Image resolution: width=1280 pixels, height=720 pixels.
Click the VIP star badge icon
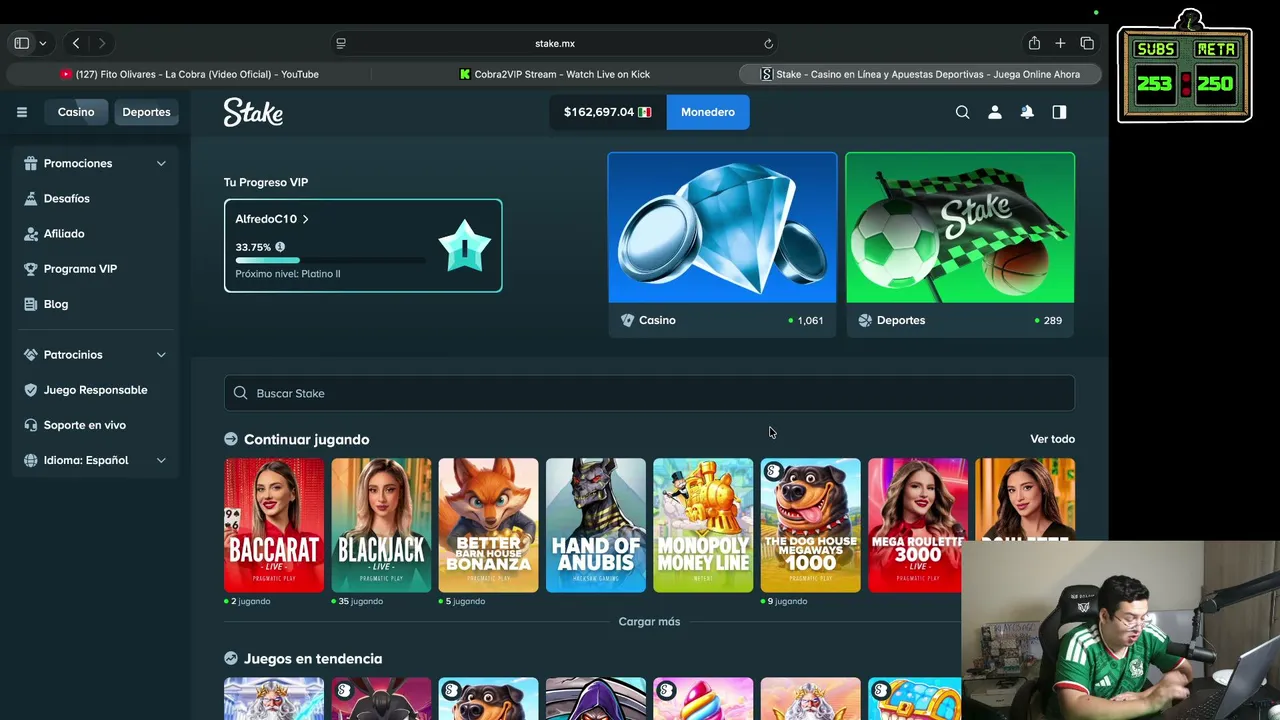tap(465, 246)
